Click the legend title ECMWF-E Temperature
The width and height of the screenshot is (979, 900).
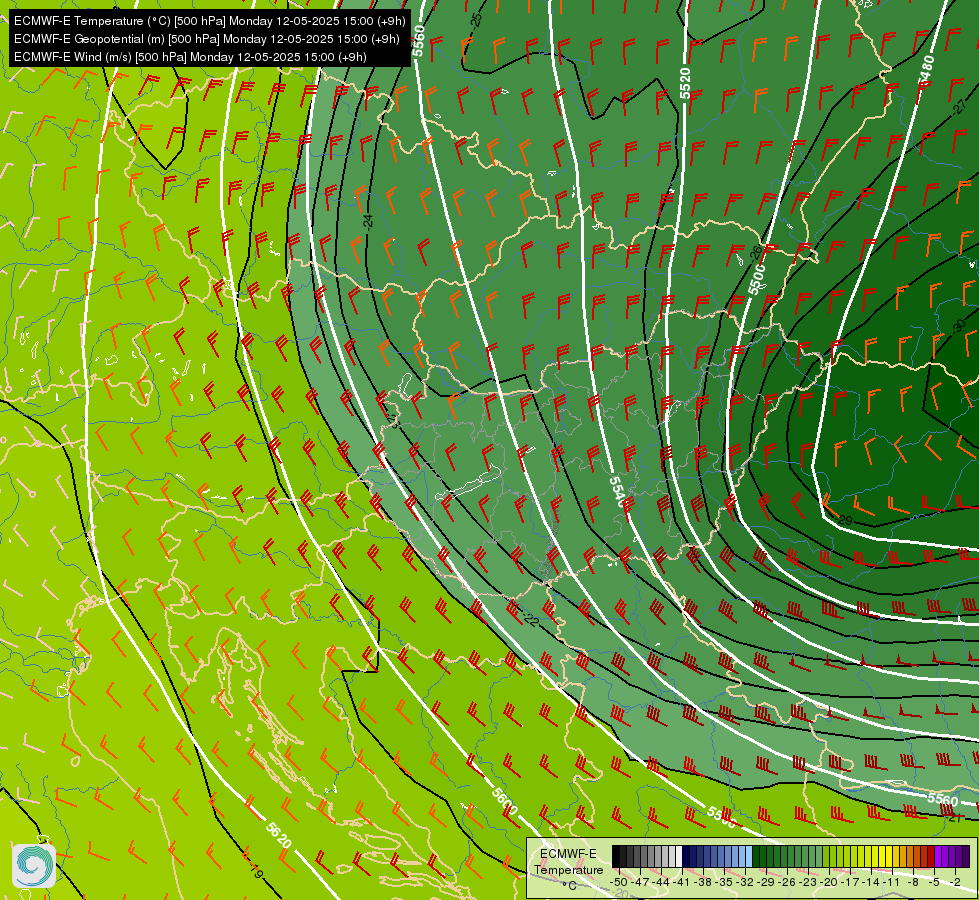(x=569, y=862)
